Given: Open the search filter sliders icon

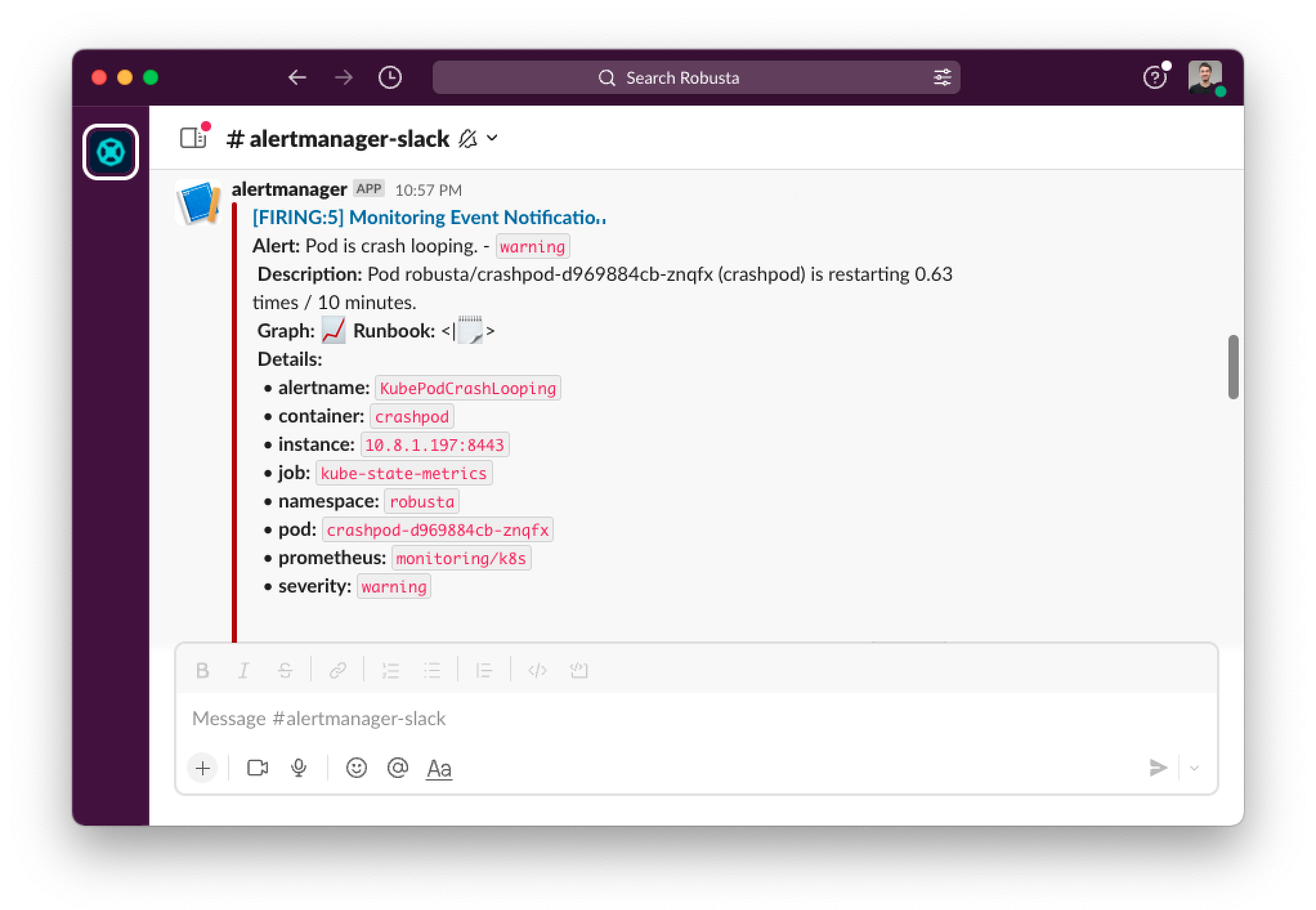Looking at the screenshot, I should [x=942, y=78].
